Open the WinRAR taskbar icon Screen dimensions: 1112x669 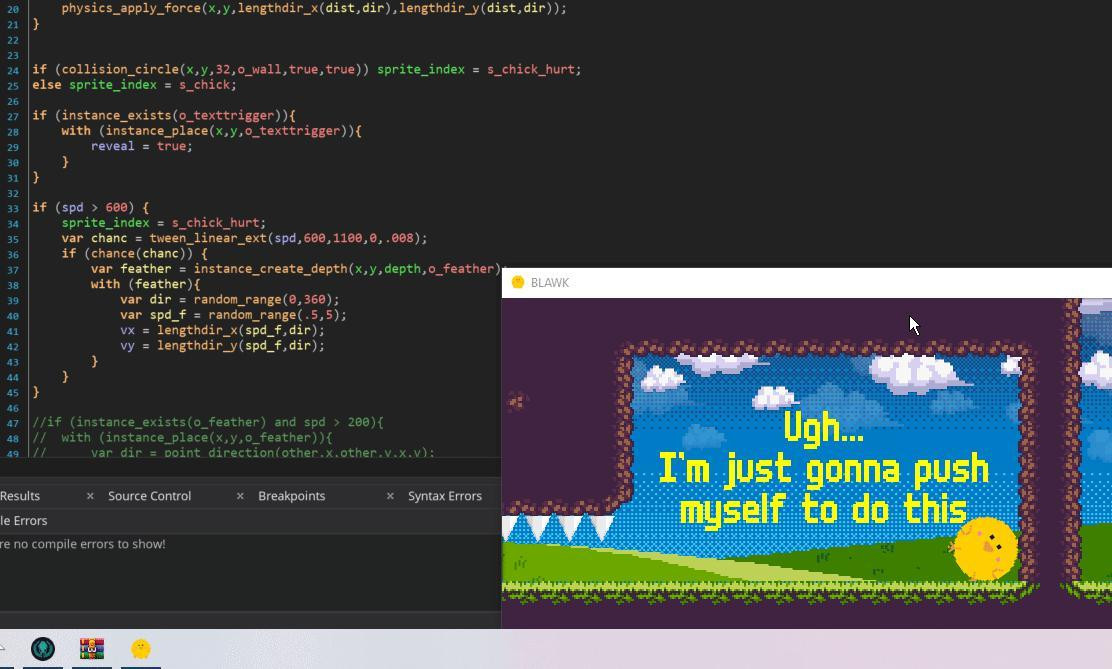91,648
